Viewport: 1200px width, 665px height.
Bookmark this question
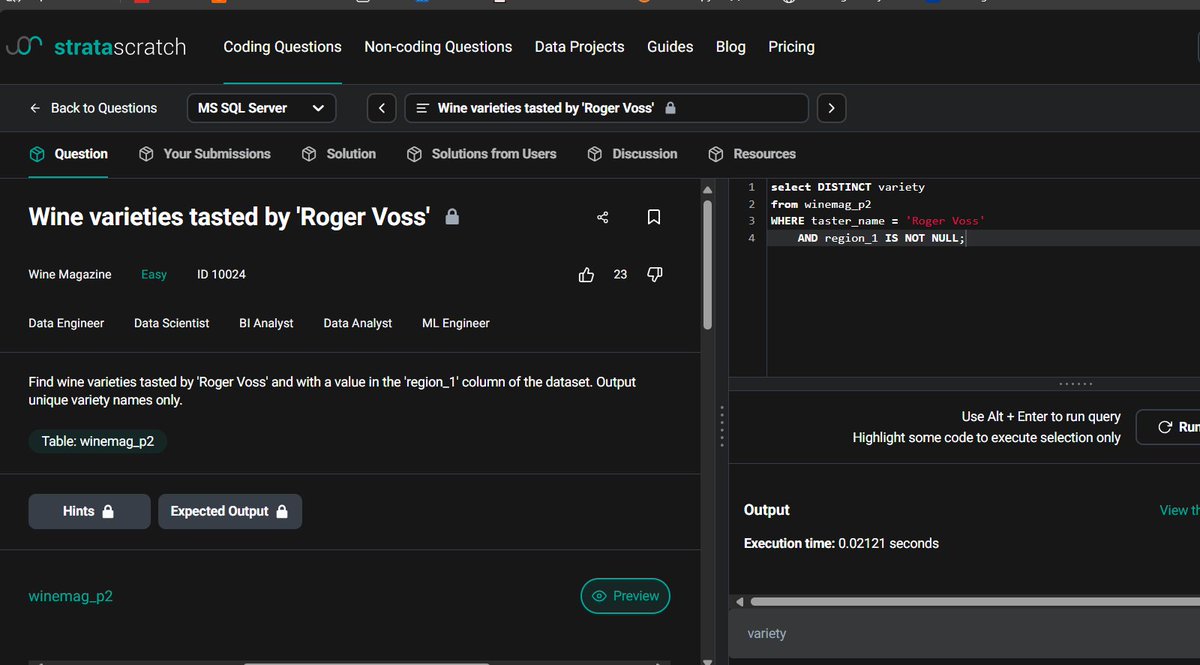pos(654,217)
